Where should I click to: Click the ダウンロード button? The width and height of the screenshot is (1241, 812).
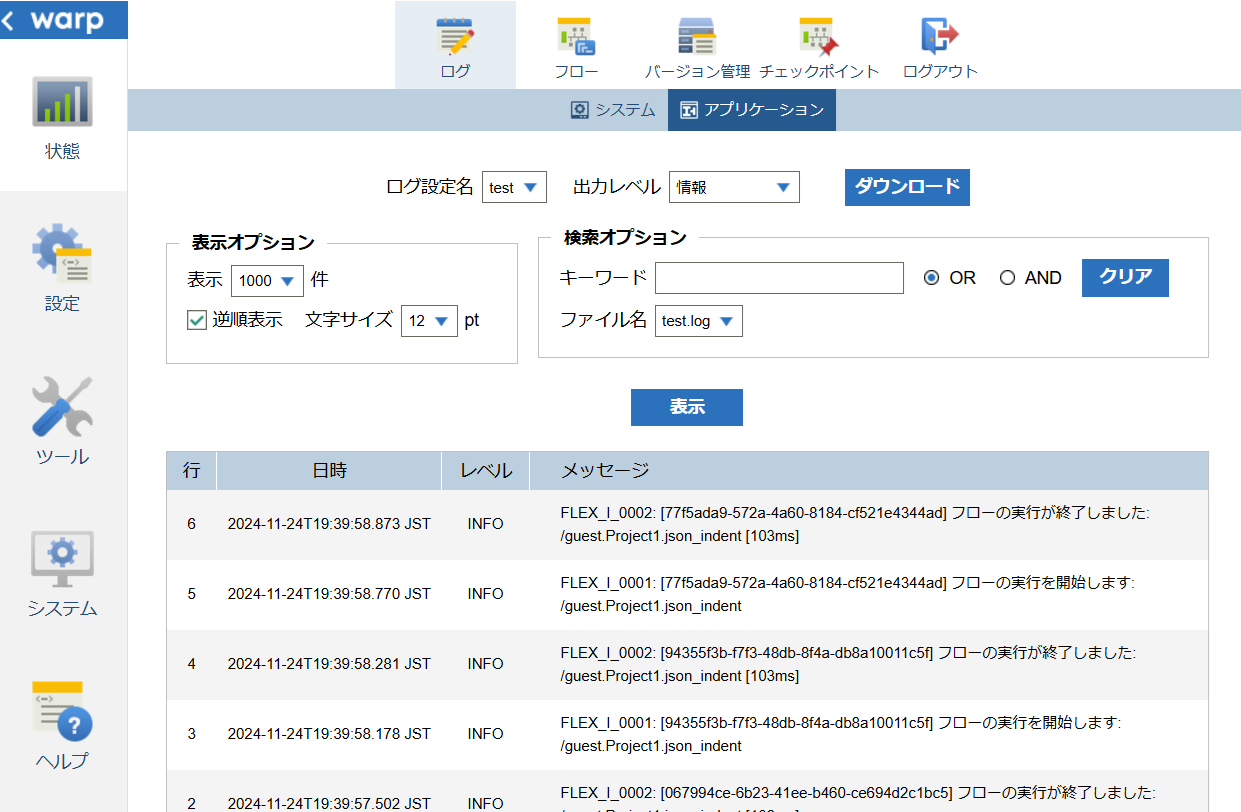[x=907, y=187]
